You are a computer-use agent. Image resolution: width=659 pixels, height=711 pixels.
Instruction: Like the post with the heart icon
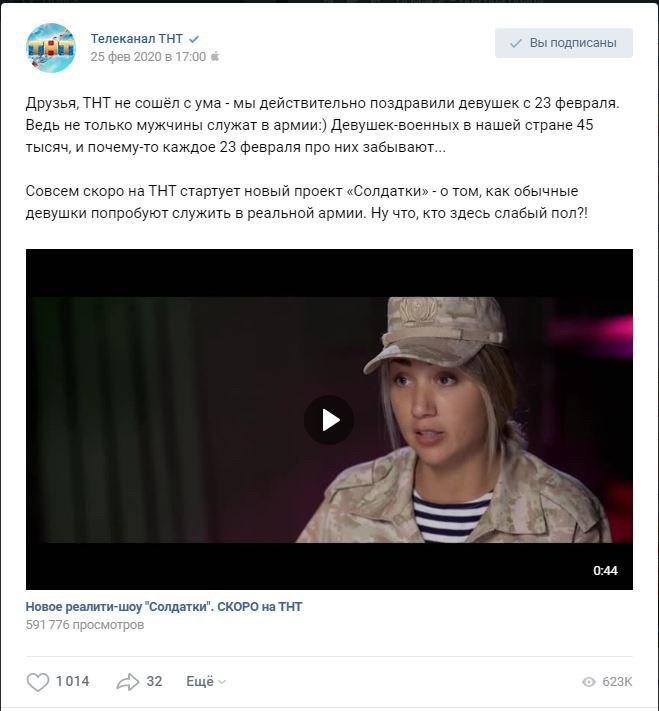tap(38, 682)
